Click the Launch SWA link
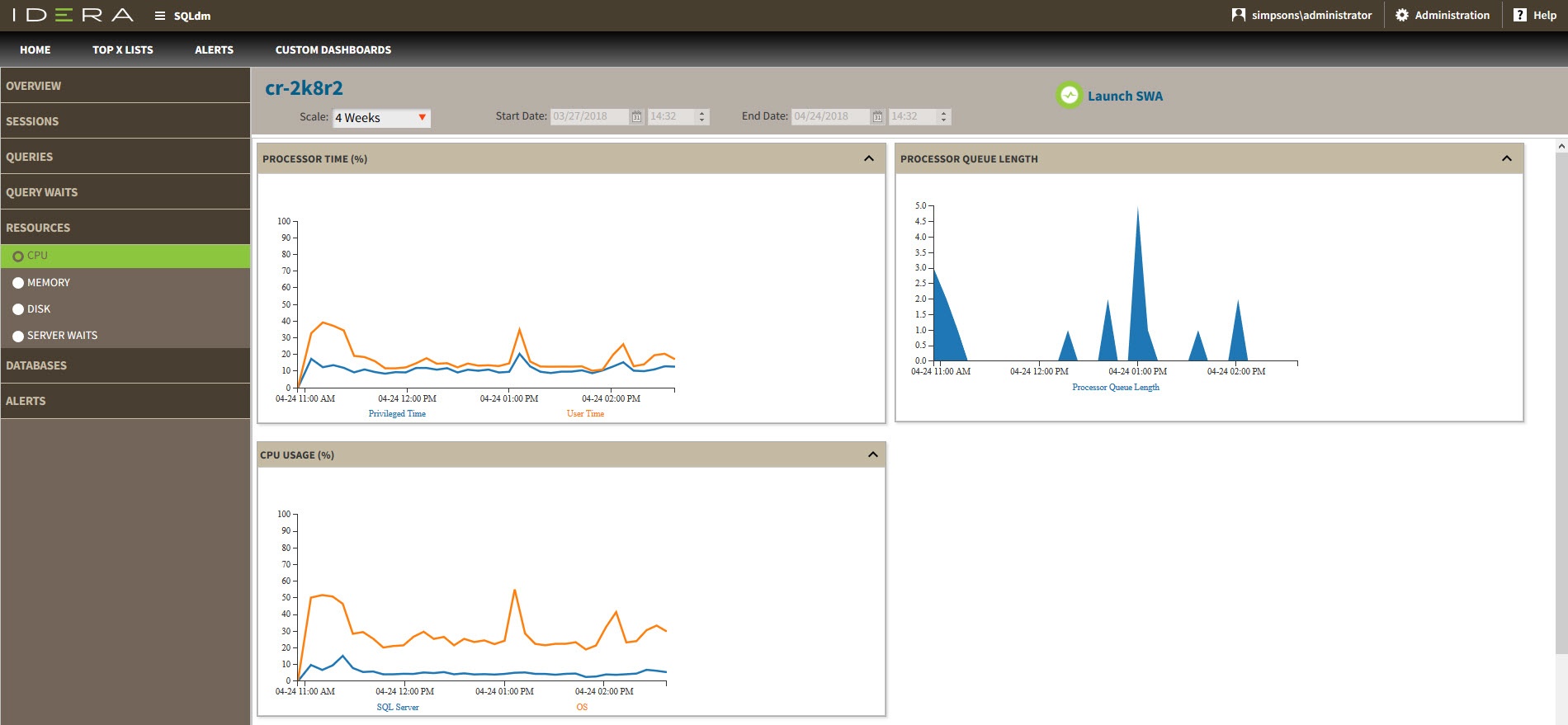 click(1124, 97)
